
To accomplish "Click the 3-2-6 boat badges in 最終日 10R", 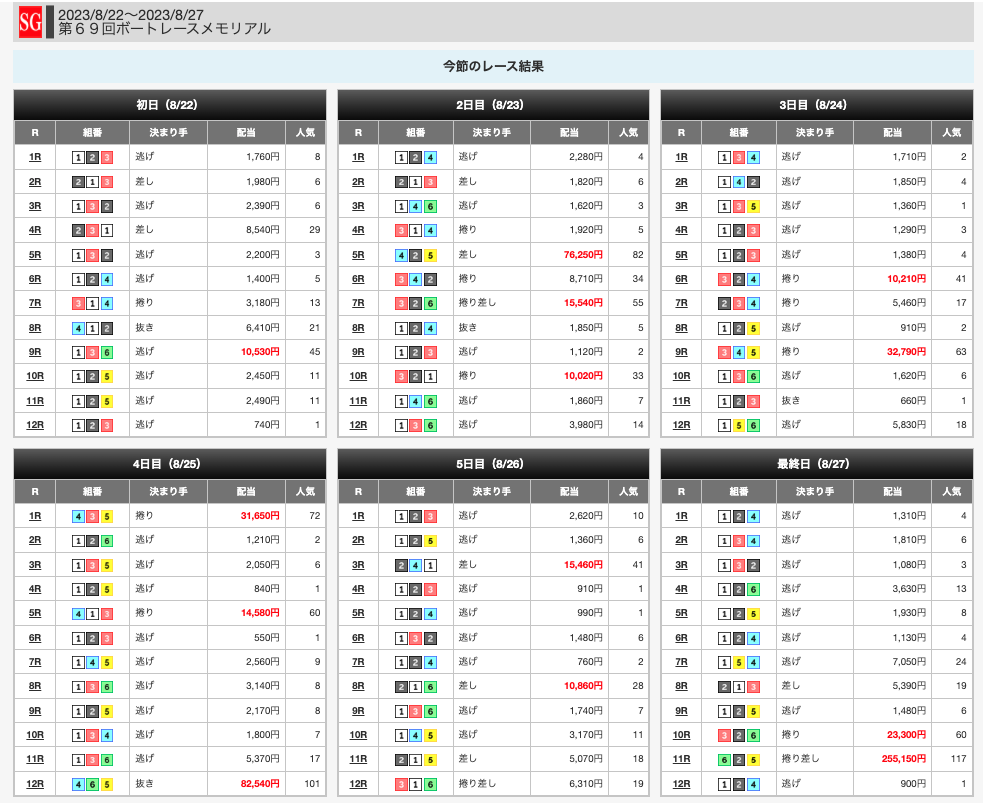I will tap(739, 735).
